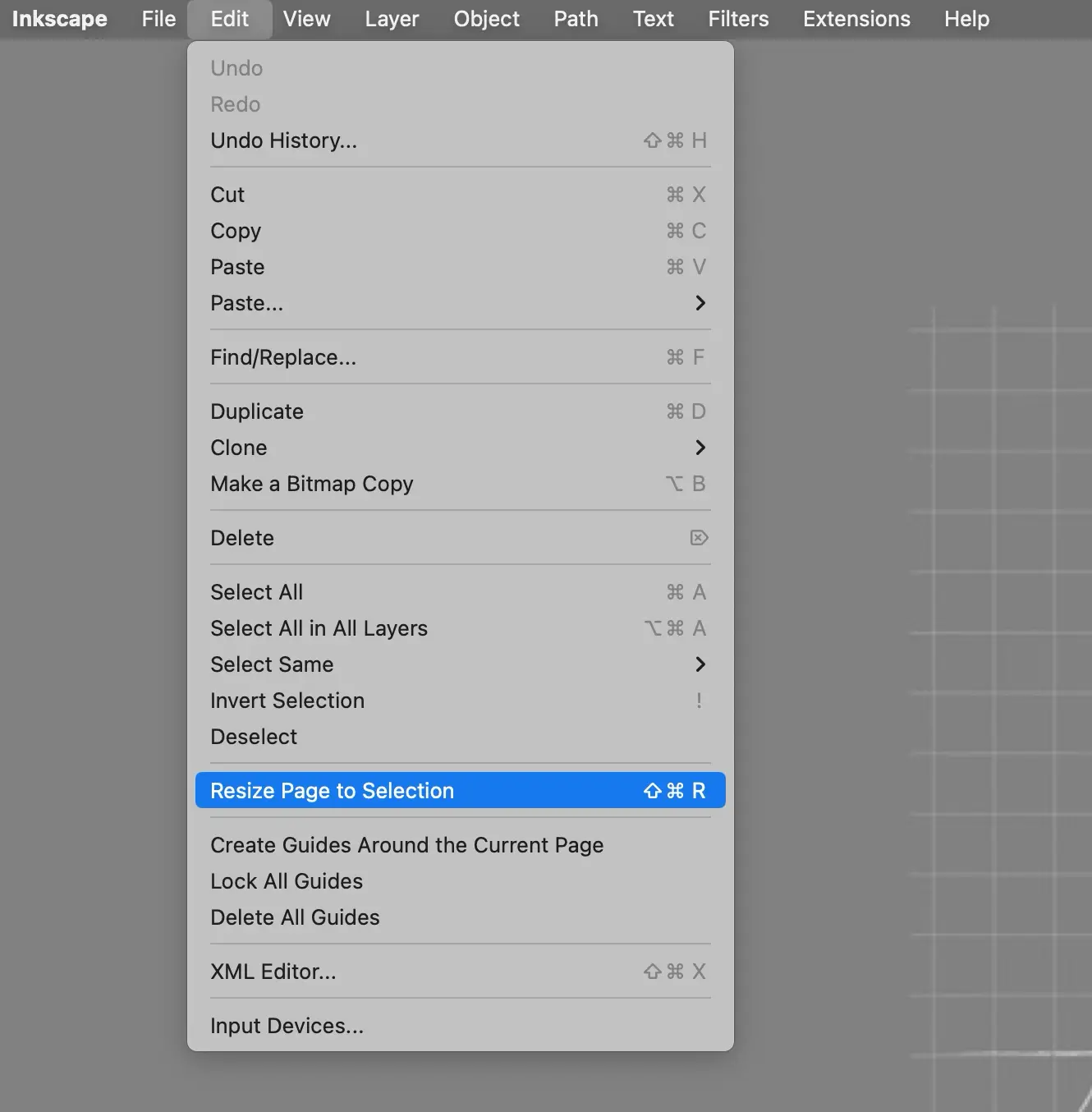Select Make a Bitmap Copy
Screen dimensions: 1092x1112
pos(311,484)
